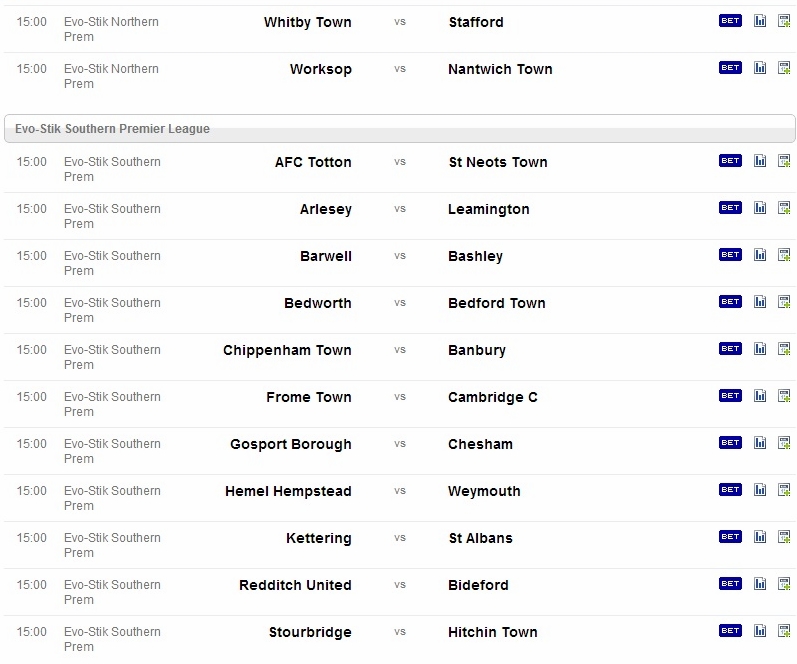The image size is (797, 664).
Task: Add Worksop vs Nantwich Town to calendar
Action: [x=784, y=68]
